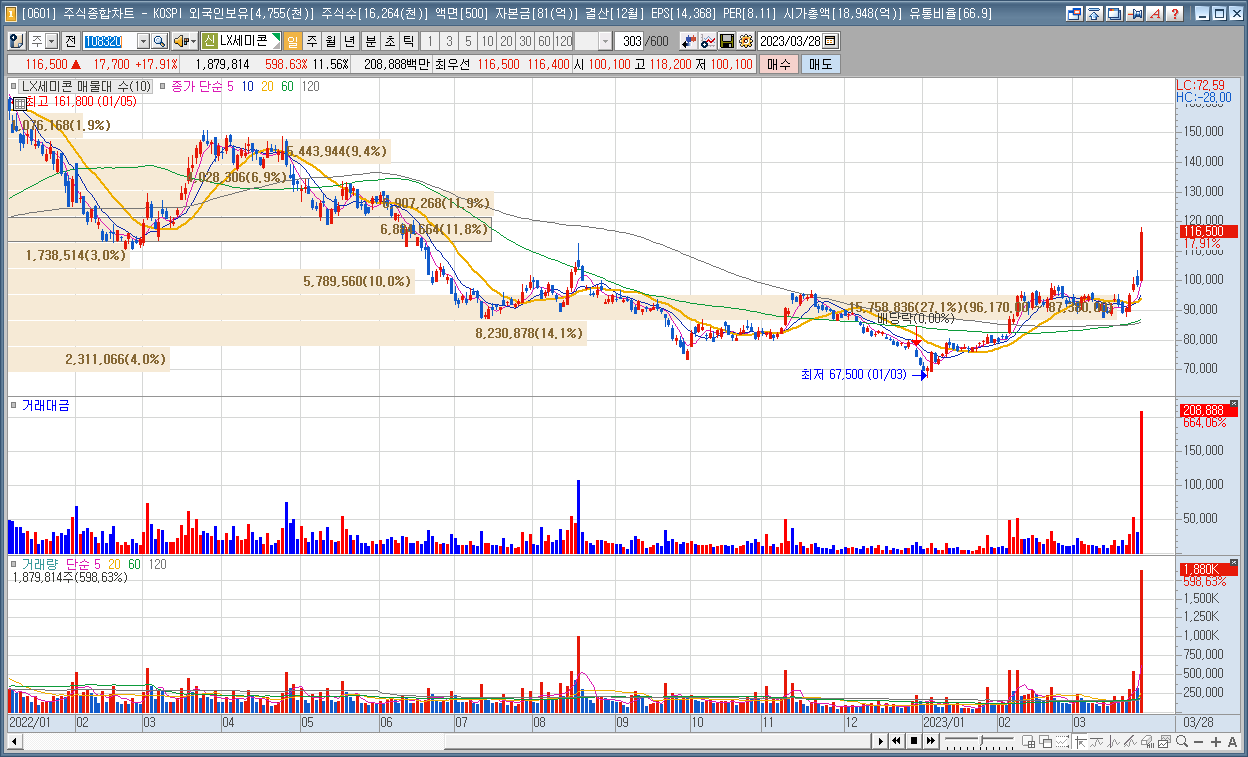Click the multi-chart window icon at bottom

tap(1164, 741)
